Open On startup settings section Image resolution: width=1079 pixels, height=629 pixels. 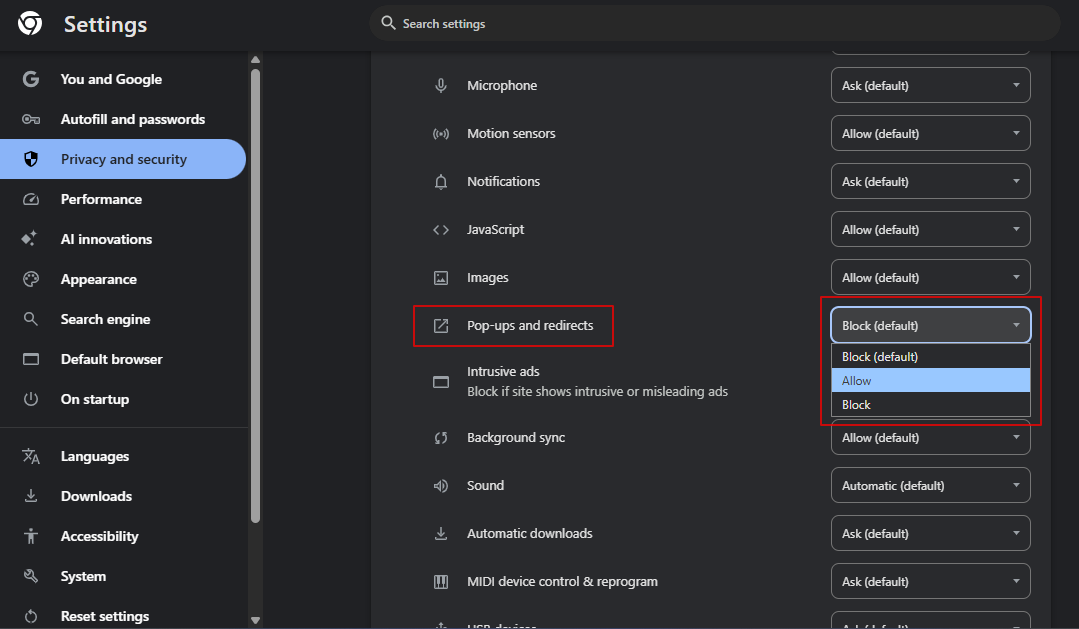click(122, 398)
